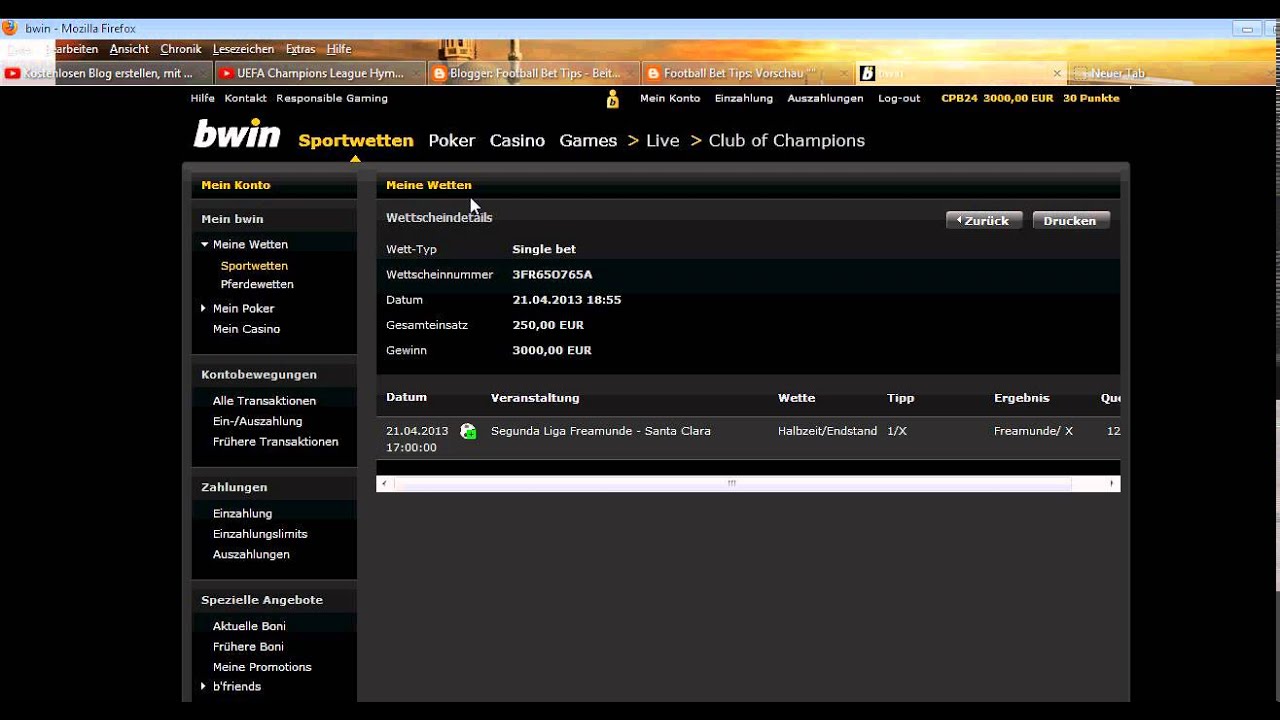The height and width of the screenshot is (720, 1280).
Task: Select Sportwetten under Meine Wetten
Action: [x=254, y=266]
